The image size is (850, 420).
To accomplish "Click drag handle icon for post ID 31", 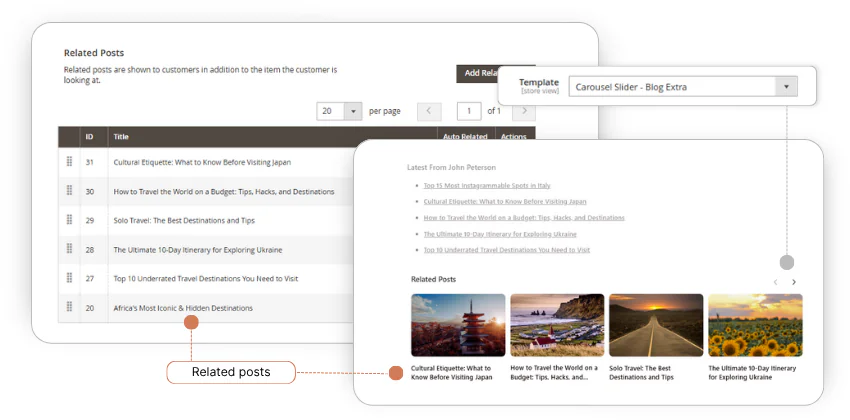I will pos(70,162).
